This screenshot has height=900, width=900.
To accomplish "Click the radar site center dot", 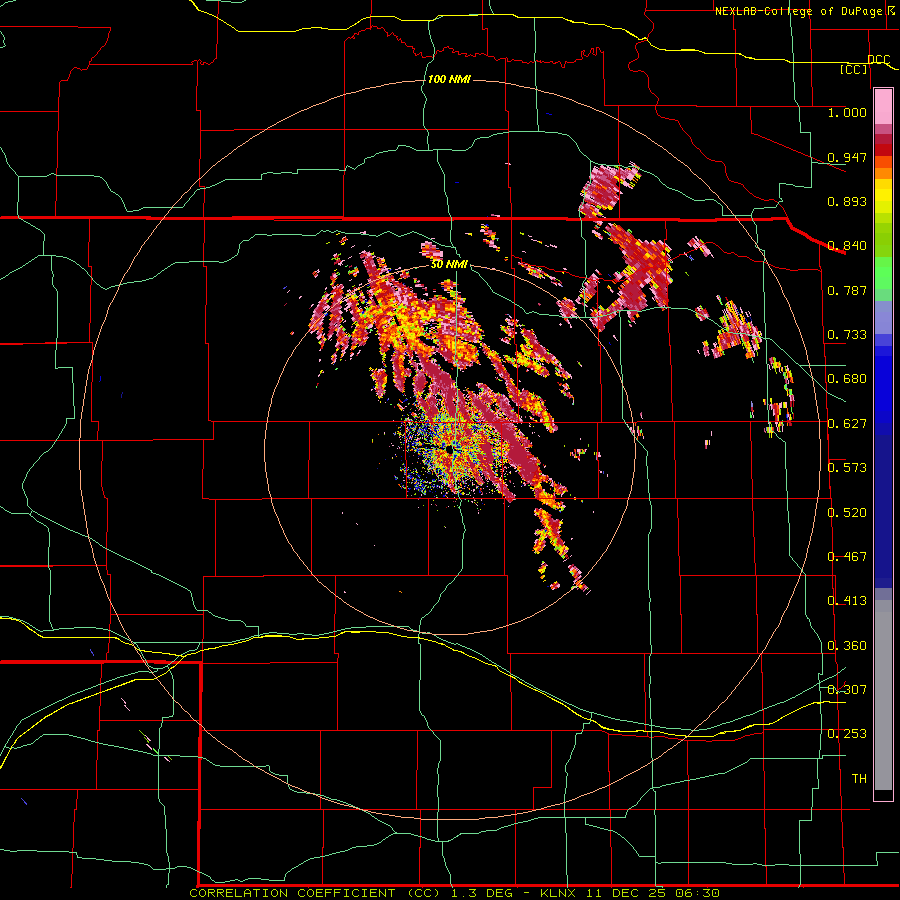I will pos(449,451).
